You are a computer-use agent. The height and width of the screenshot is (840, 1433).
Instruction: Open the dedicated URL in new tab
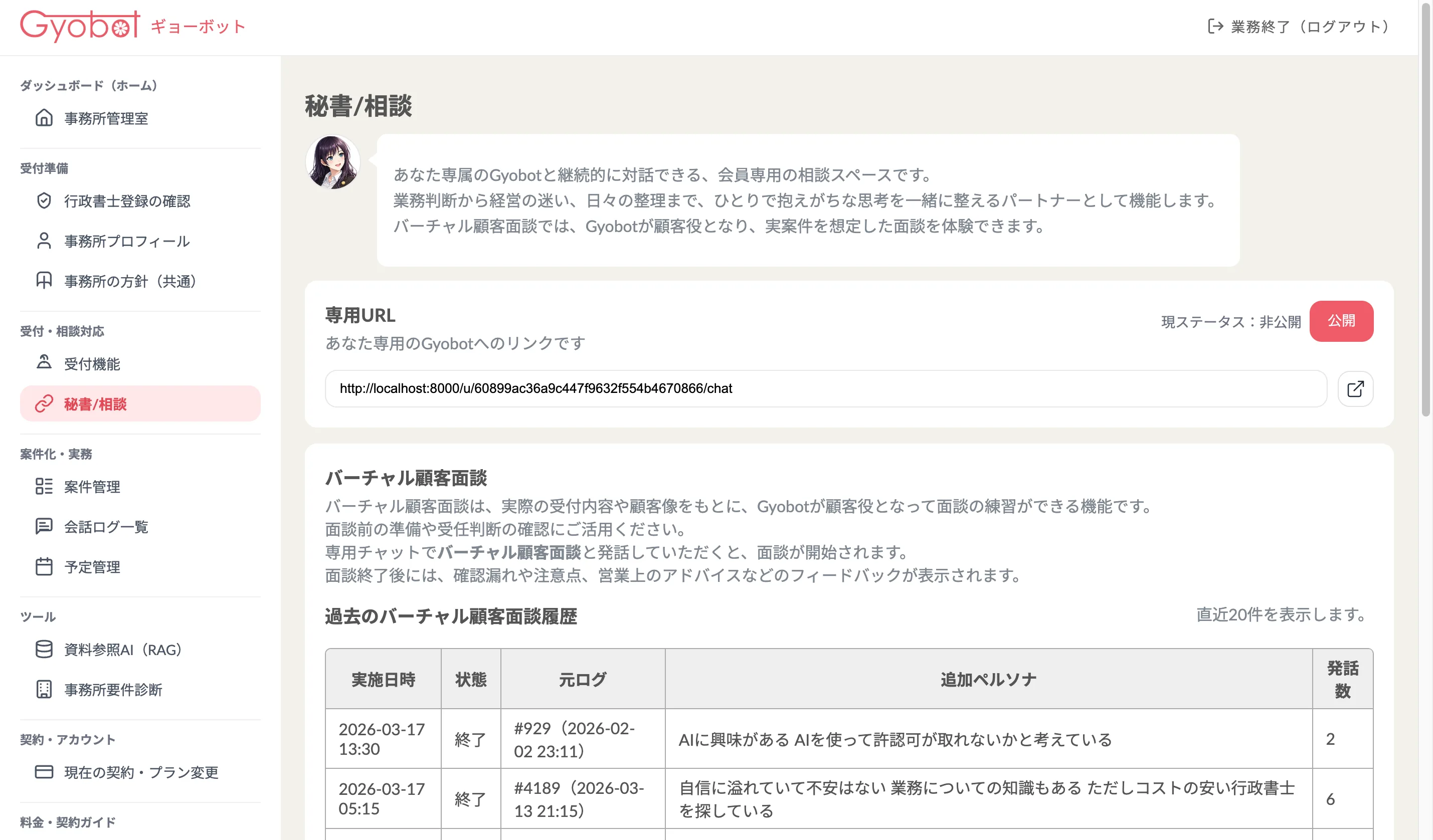pyautogui.click(x=1355, y=389)
